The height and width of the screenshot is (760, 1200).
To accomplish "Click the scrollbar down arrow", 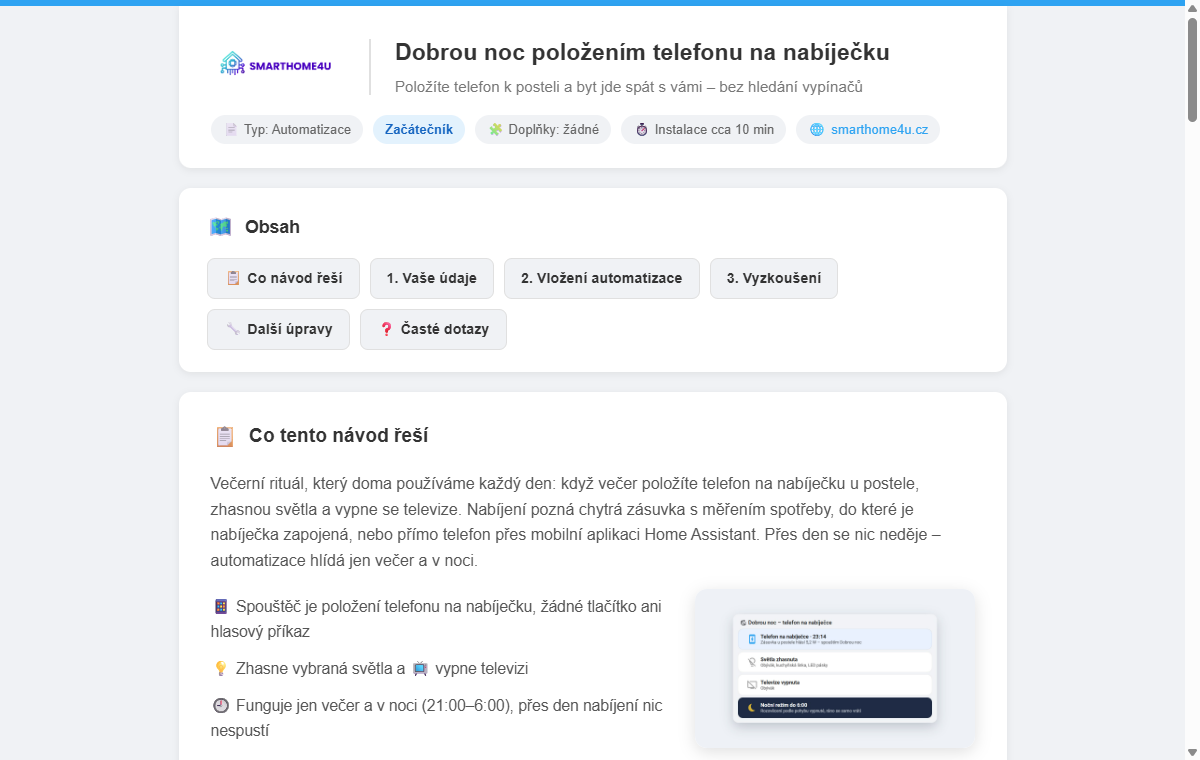I will (x=1192, y=752).
